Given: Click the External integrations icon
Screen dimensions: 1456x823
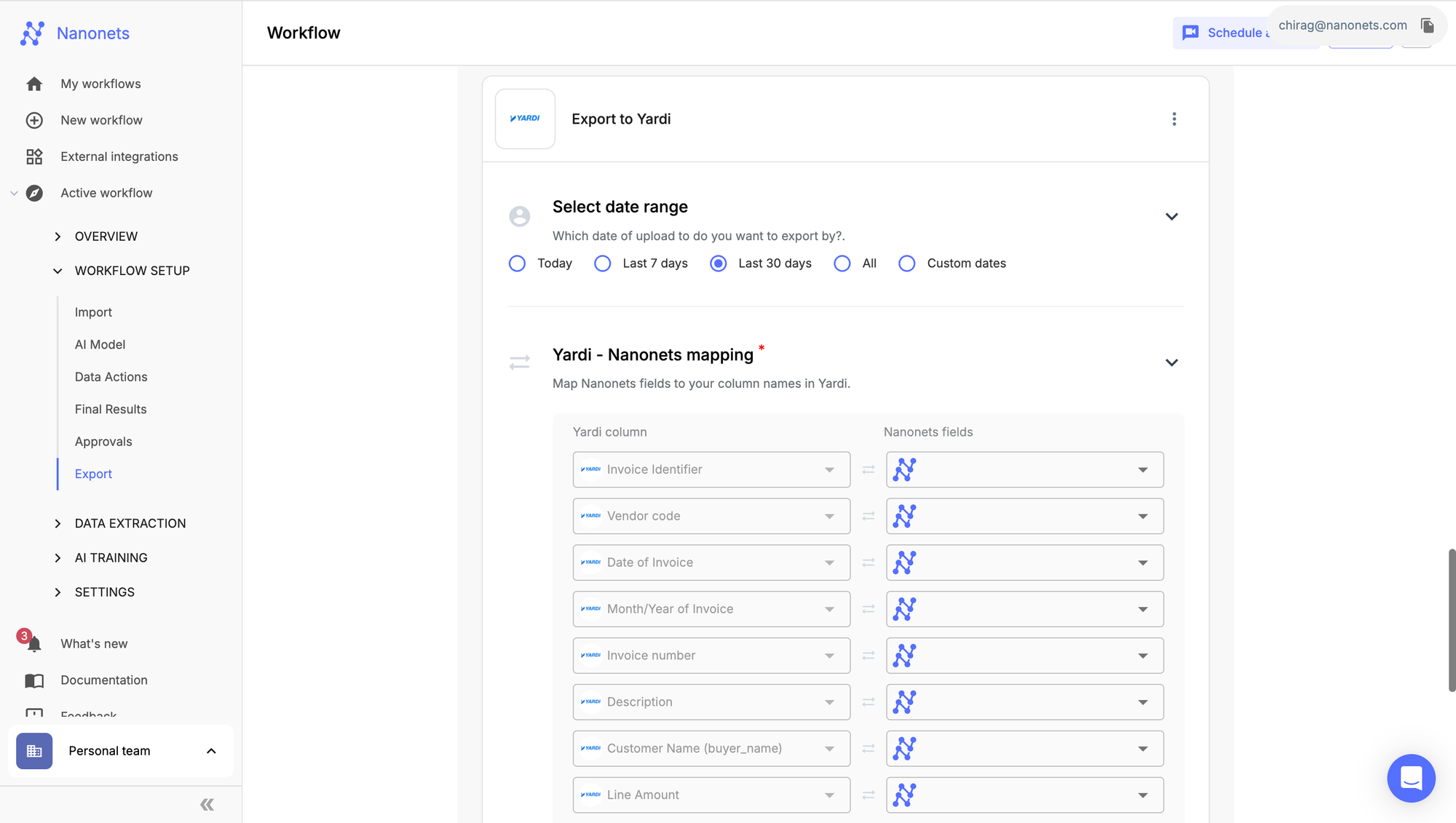Looking at the screenshot, I should coord(34,157).
